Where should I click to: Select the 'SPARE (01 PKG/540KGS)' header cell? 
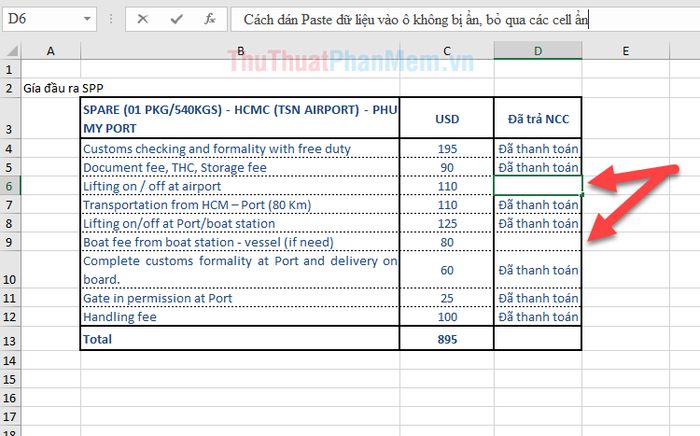(x=240, y=118)
